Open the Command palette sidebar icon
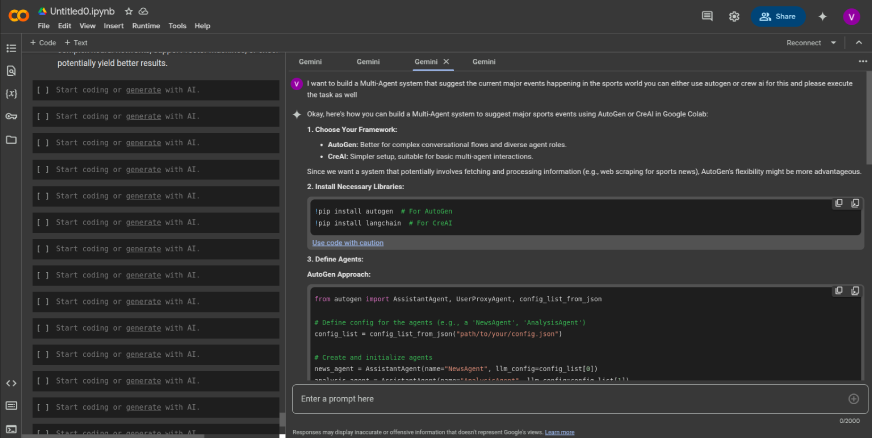This screenshot has height=438, width=872. (11, 406)
